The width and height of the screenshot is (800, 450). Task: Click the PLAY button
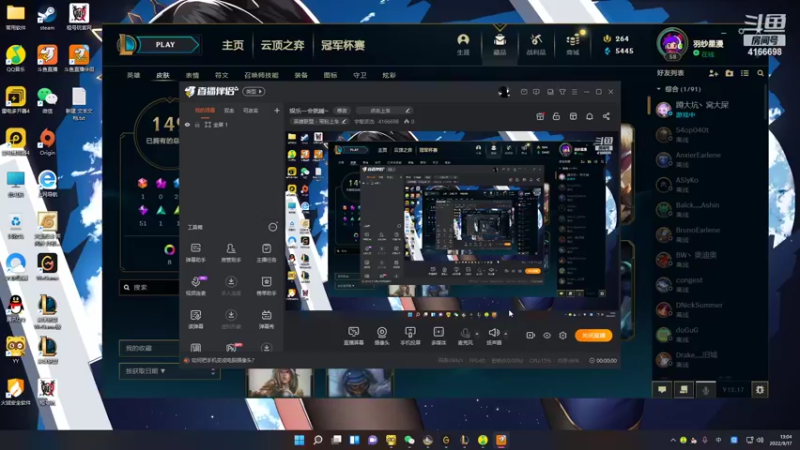click(x=165, y=45)
